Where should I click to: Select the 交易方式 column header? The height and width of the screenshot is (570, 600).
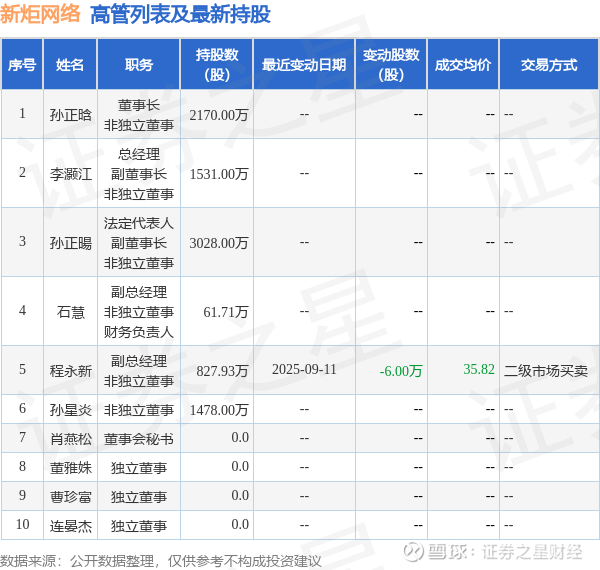click(x=549, y=64)
